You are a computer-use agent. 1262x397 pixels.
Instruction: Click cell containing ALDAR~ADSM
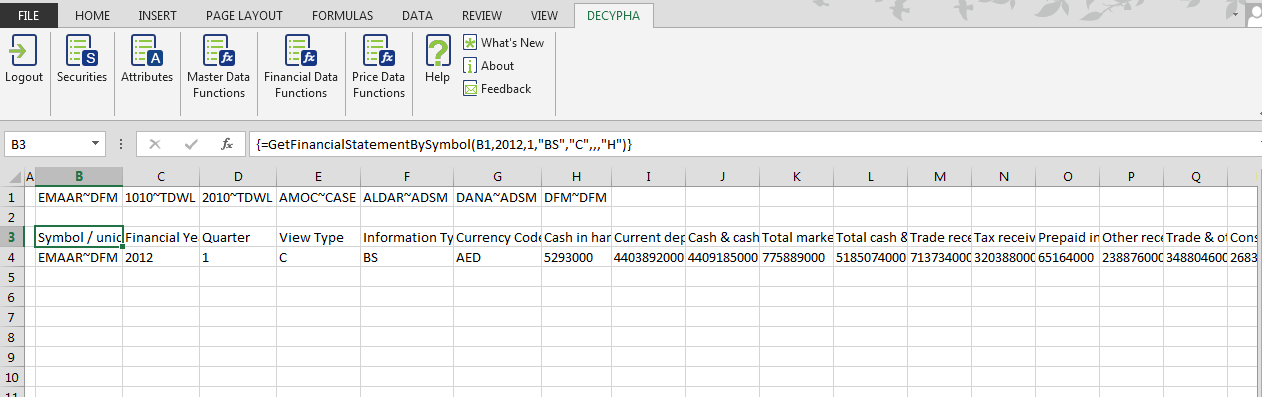pos(406,198)
